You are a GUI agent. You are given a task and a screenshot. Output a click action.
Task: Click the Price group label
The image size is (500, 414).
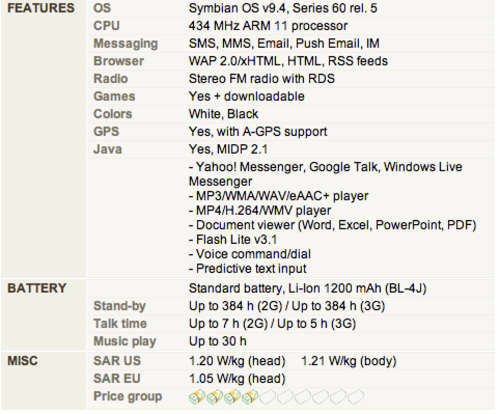[128, 397]
